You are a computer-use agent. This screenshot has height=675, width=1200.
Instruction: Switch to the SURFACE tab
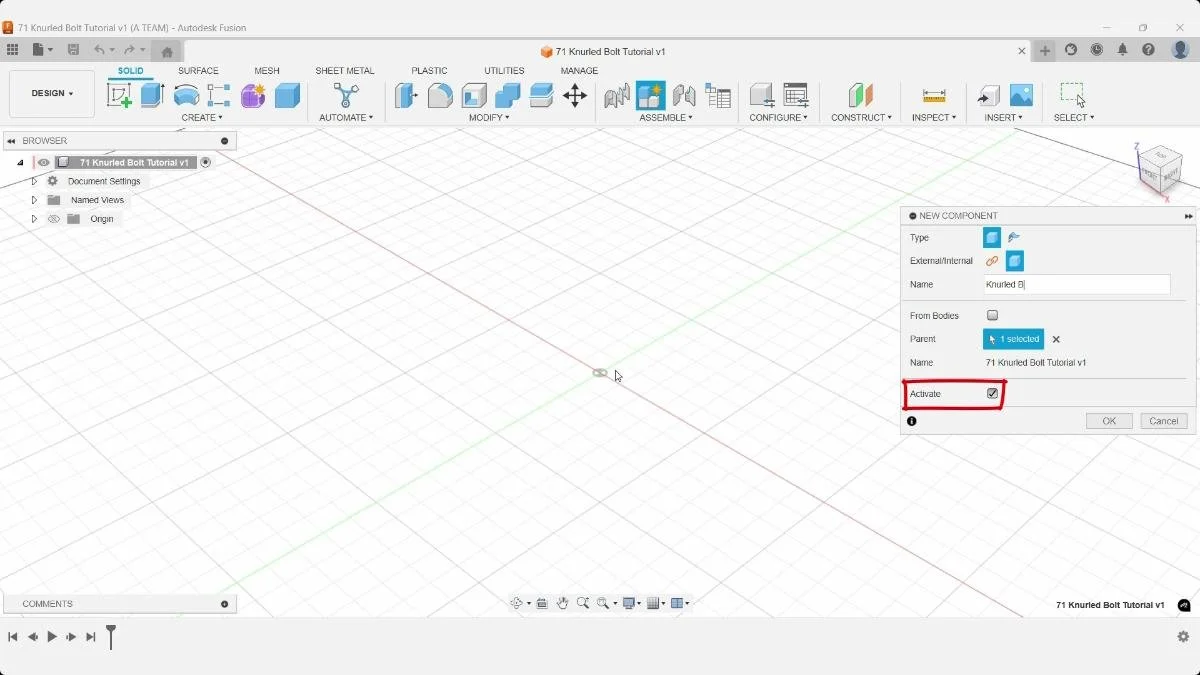pyautogui.click(x=198, y=71)
